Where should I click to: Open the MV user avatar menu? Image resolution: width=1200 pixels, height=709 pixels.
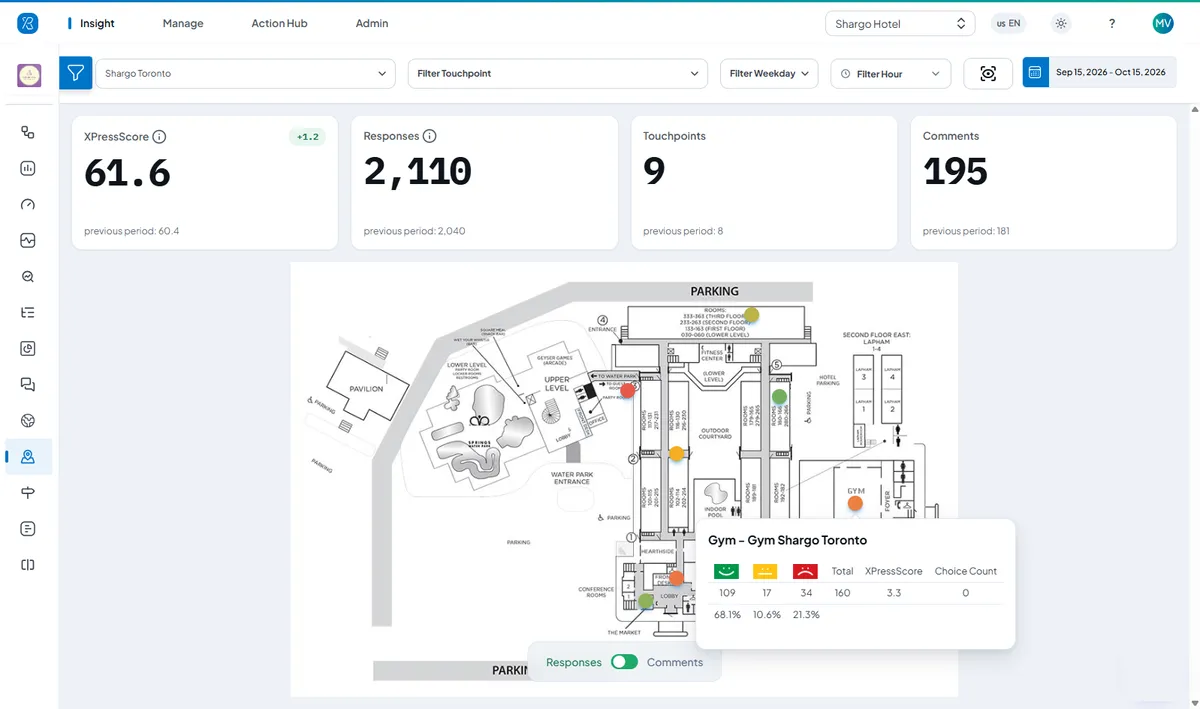tap(1163, 23)
